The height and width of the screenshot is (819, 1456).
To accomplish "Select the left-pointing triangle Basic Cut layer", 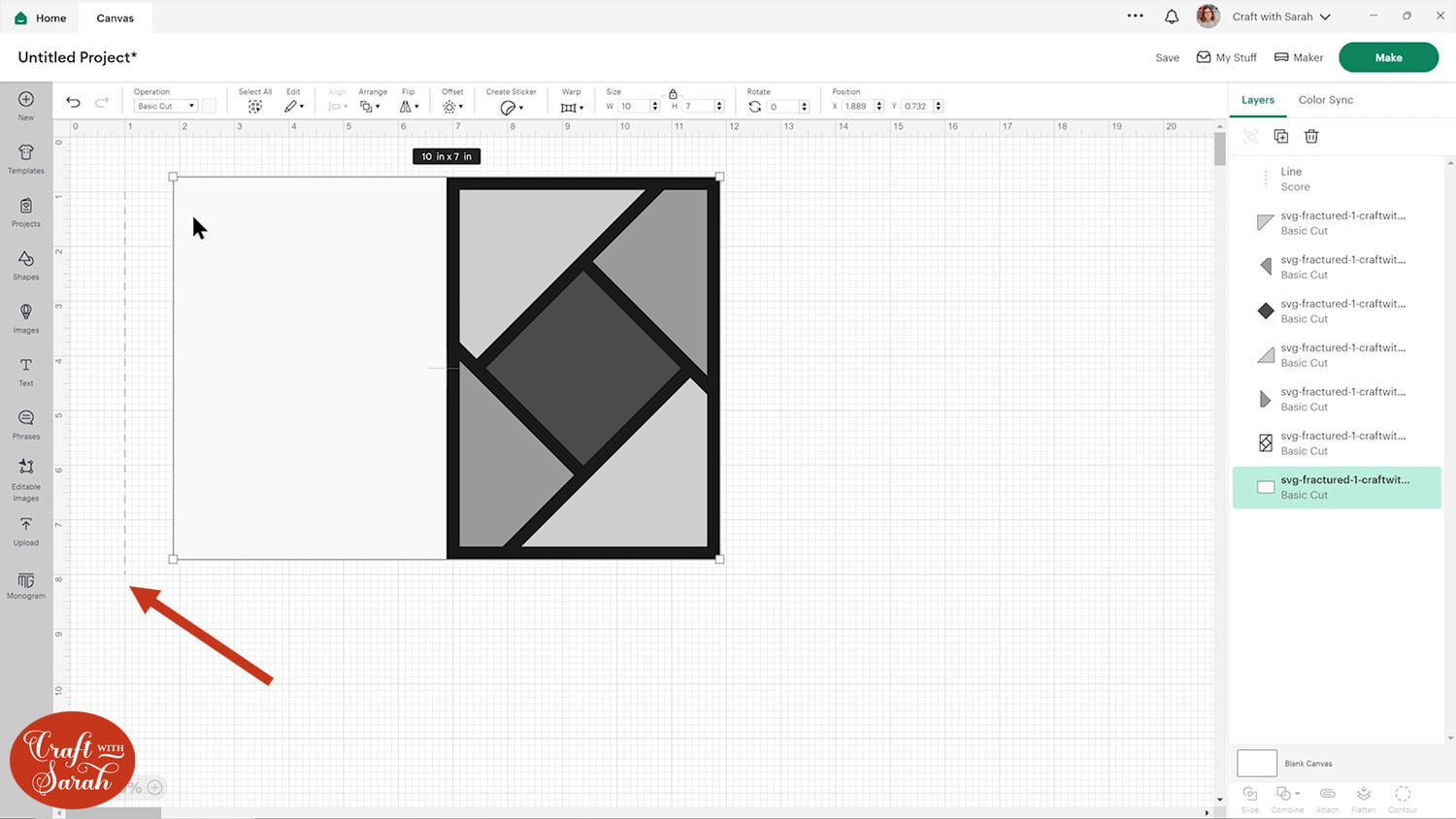I will coord(1337,267).
